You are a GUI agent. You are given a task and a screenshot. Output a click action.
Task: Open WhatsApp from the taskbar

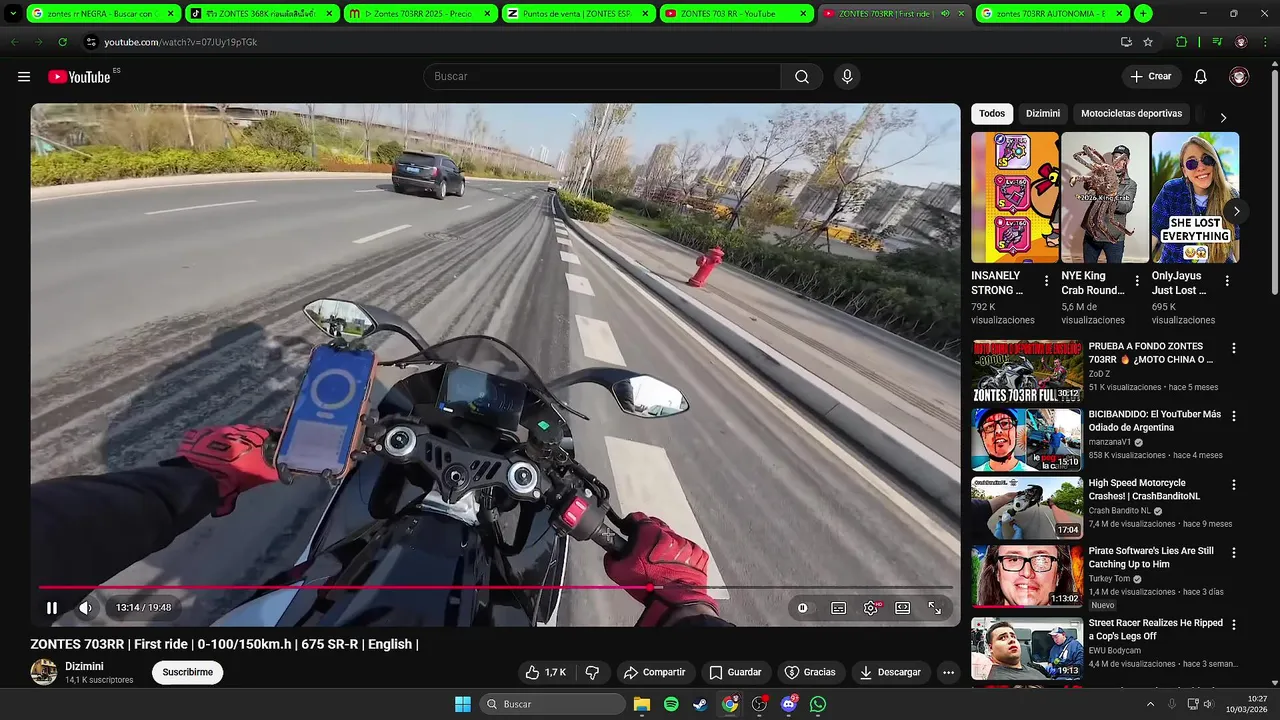click(x=818, y=704)
